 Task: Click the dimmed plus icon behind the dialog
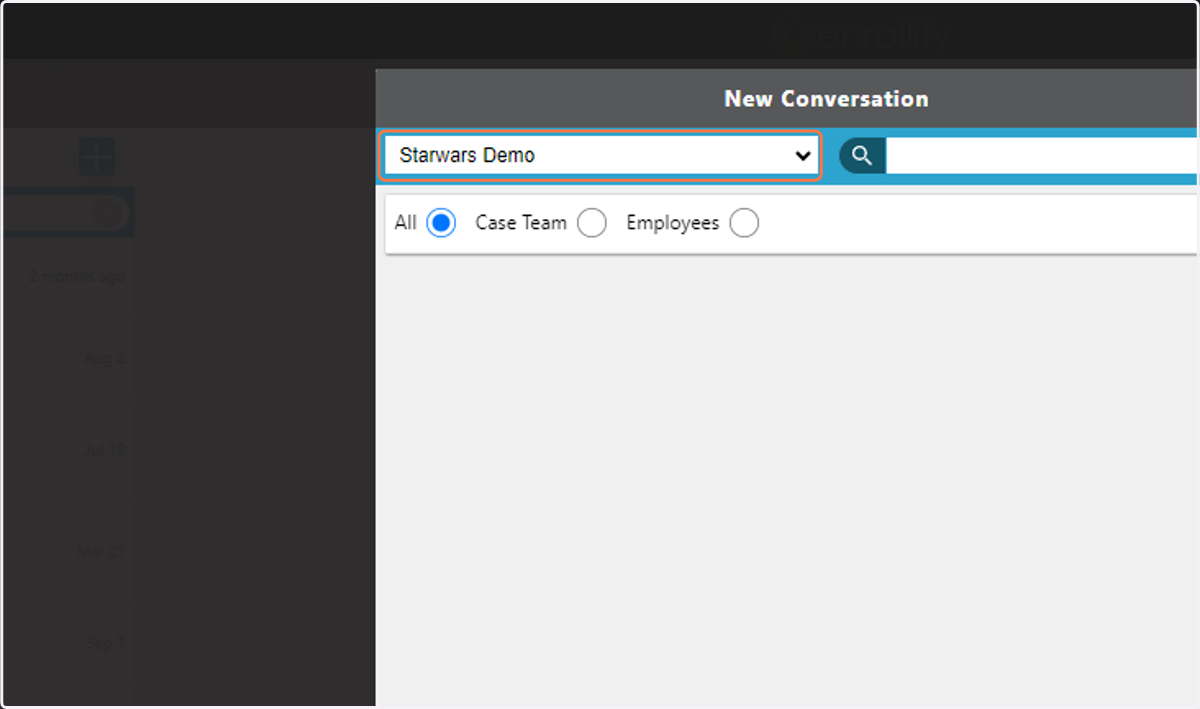(x=97, y=157)
